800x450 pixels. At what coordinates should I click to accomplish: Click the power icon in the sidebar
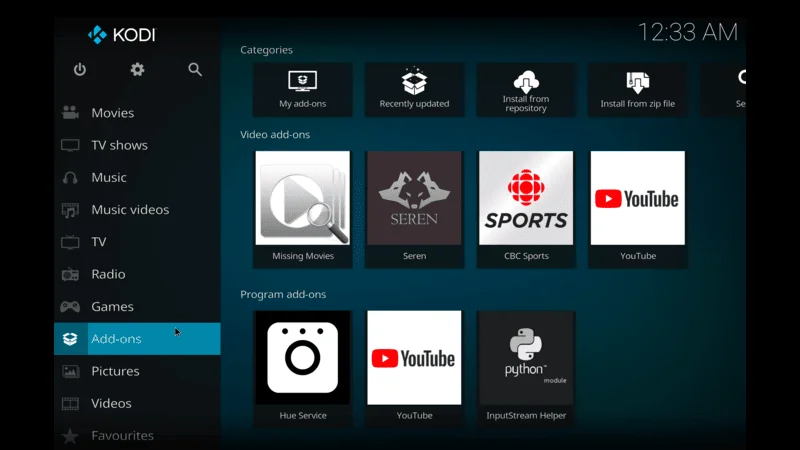pyautogui.click(x=80, y=69)
